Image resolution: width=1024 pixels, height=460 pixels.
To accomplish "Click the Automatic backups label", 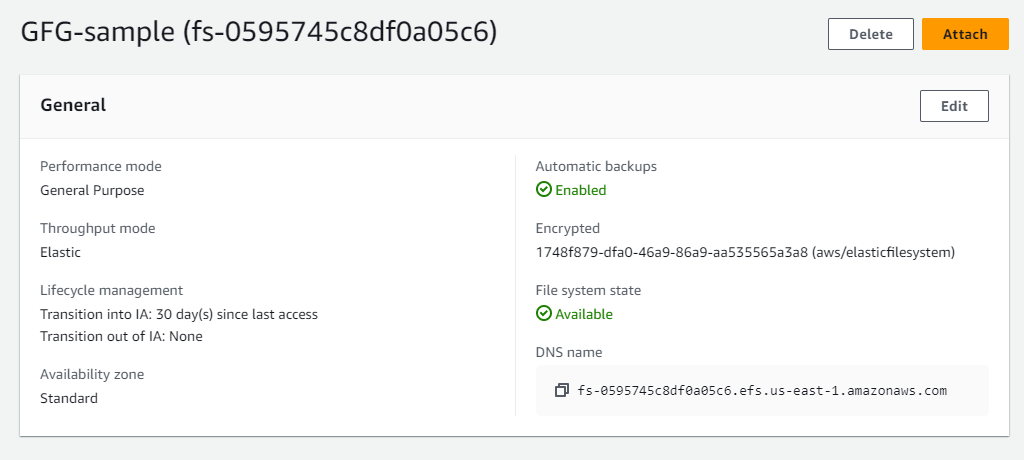I will 596,166.
